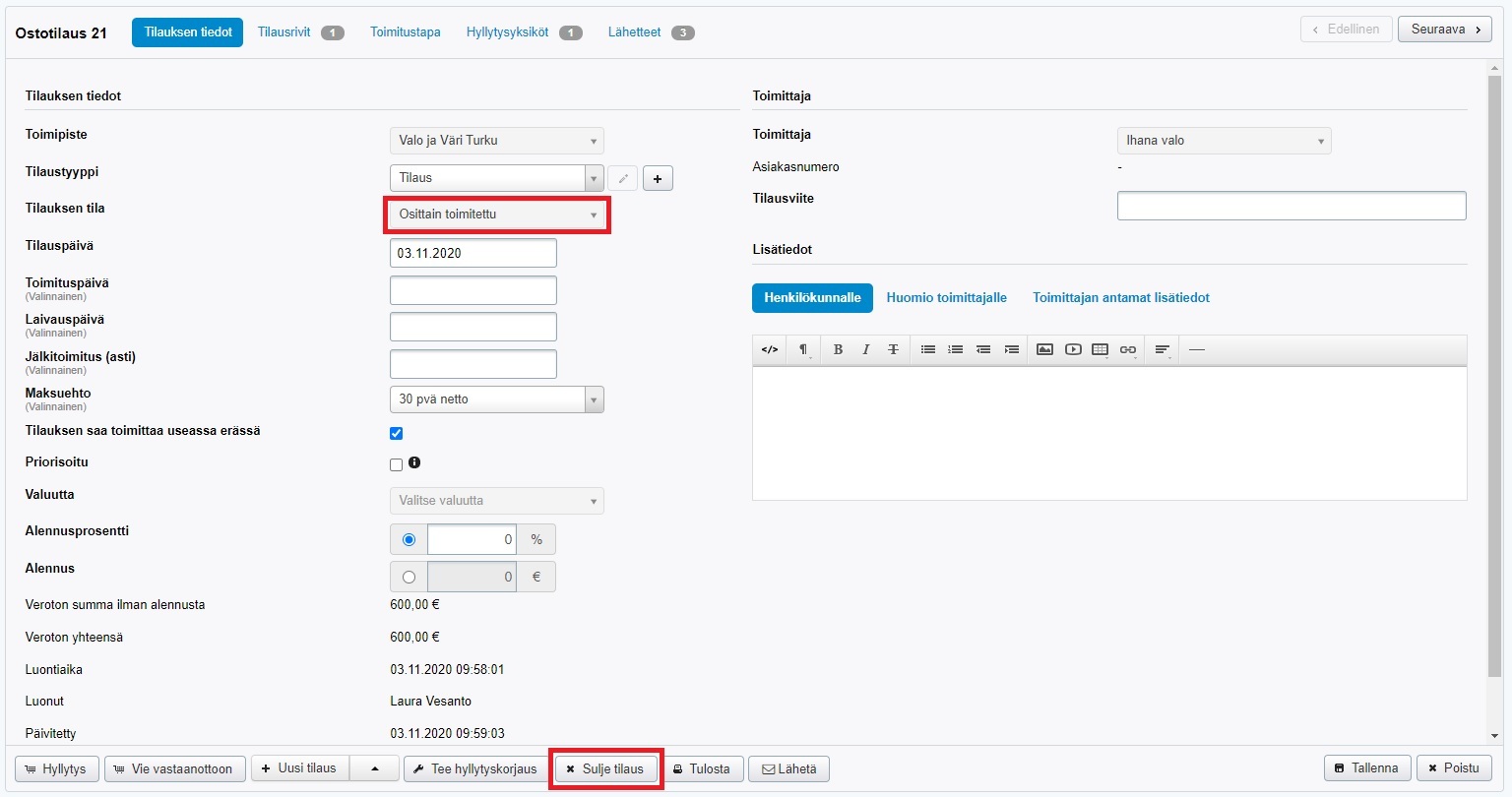Toggle bold formatting in the editor
The width and height of the screenshot is (1512, 797).
(x=838, y=349)
